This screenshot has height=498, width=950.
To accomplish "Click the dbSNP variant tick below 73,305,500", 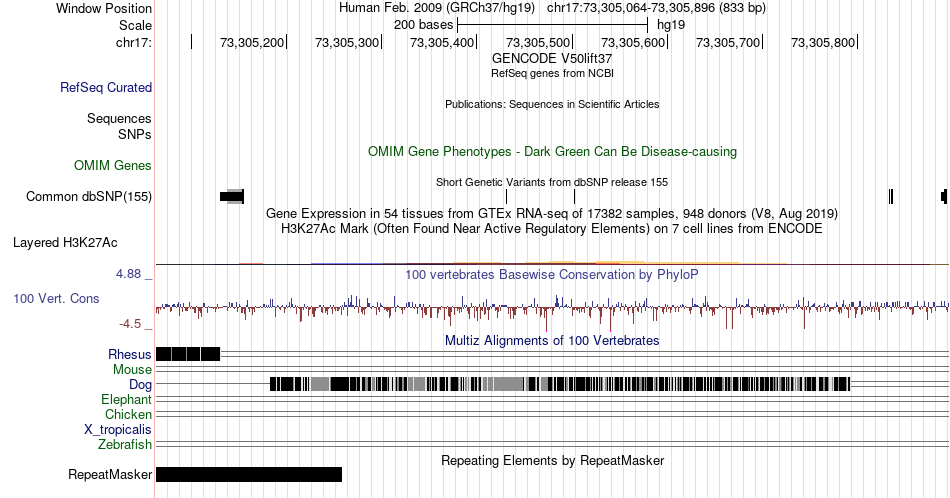I will [x=507, y=196].
